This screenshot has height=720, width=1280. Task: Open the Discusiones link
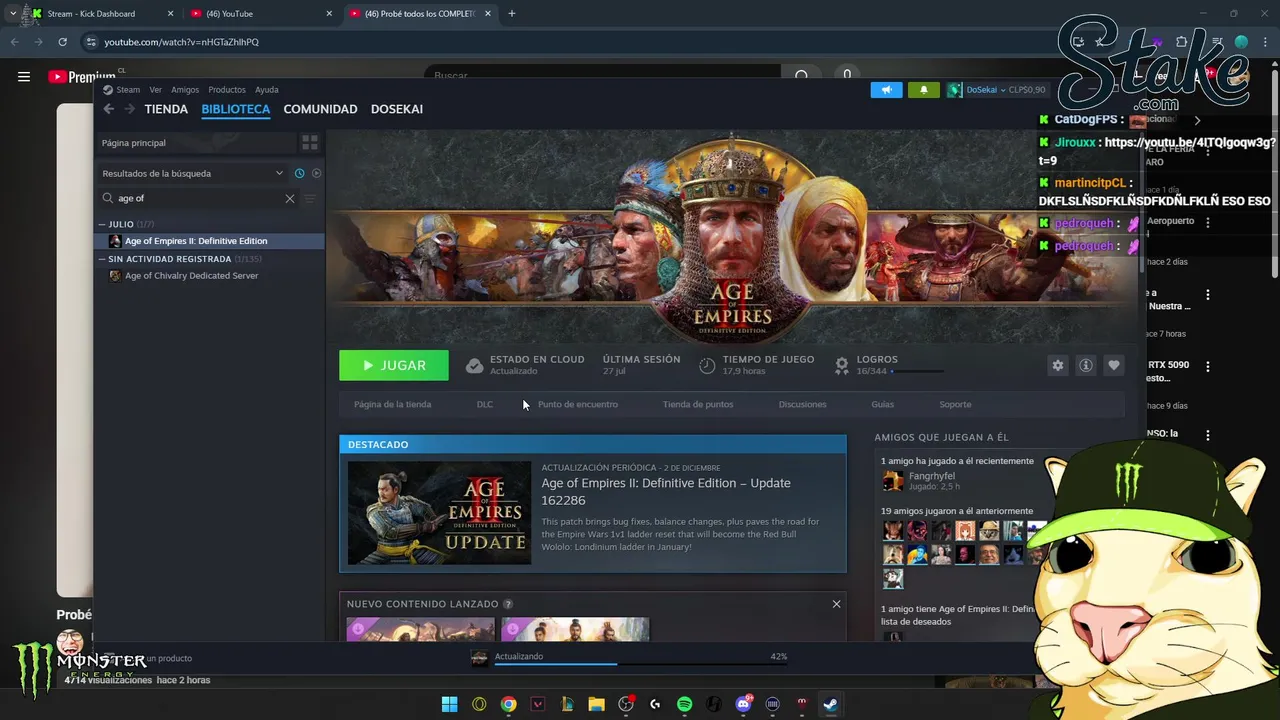(802, 404)
